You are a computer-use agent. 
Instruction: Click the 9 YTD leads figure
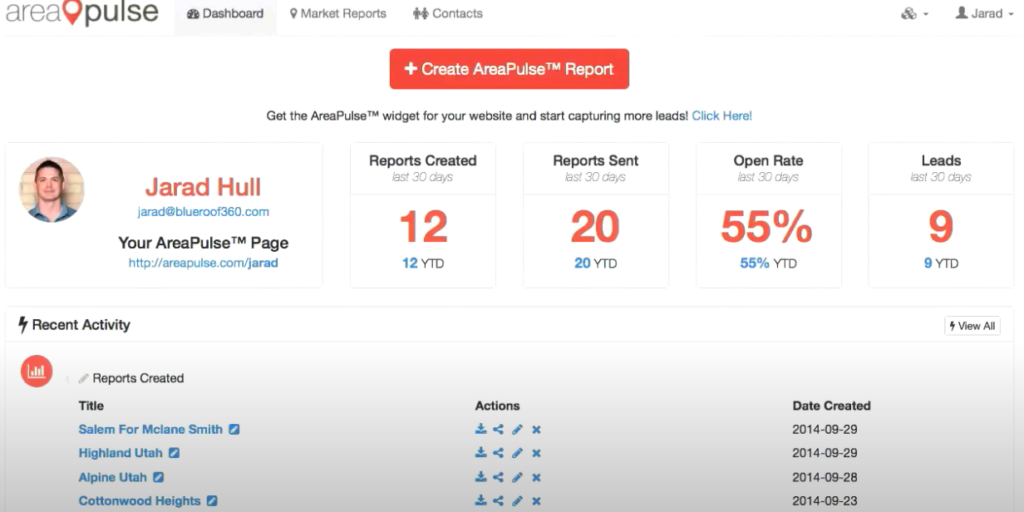coord(941,263)
